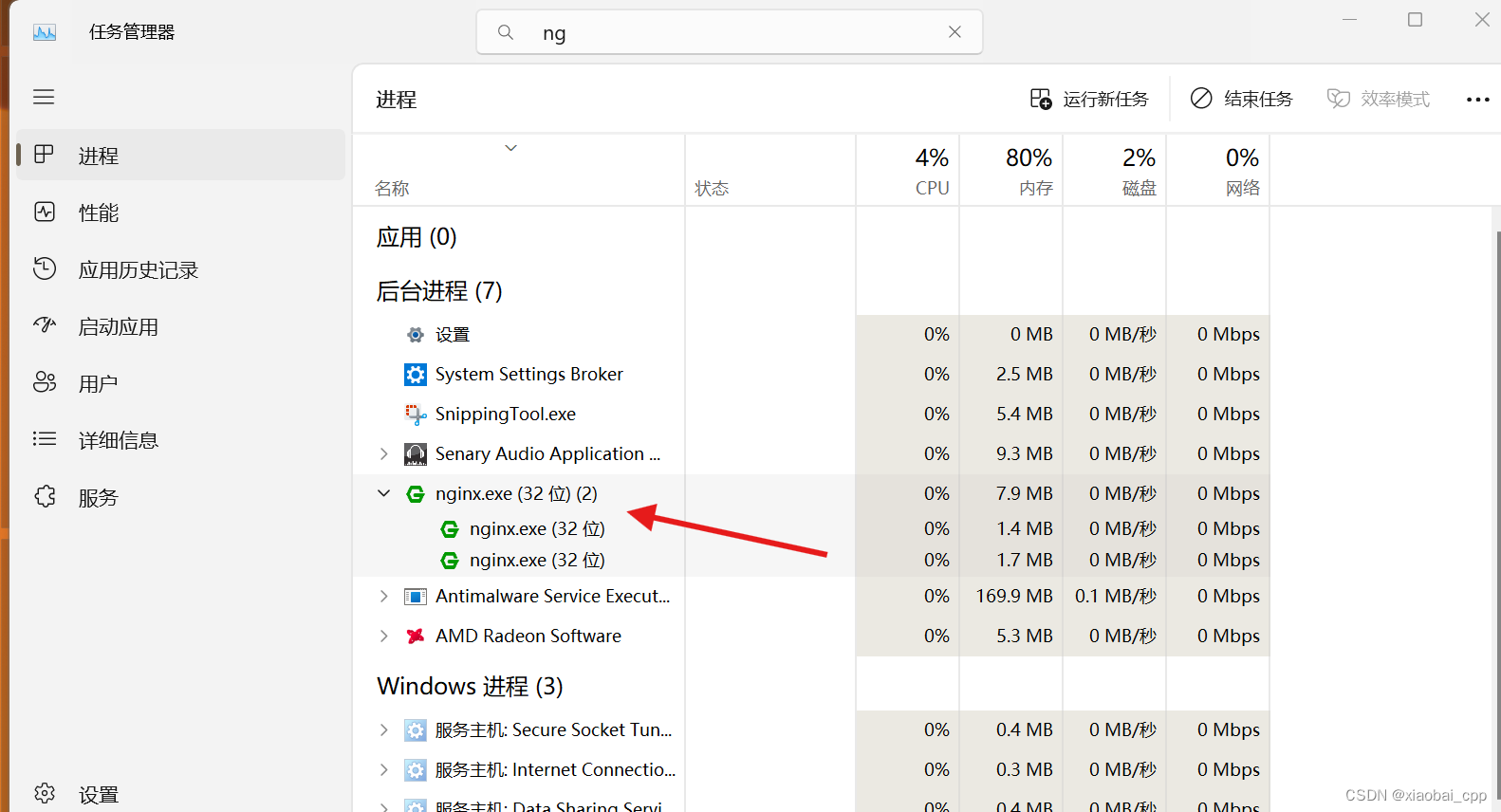This screenshot has width=1501, height=812.
Task: Click the Task Manager app icon in the title bar
Action: pos(45,32)
